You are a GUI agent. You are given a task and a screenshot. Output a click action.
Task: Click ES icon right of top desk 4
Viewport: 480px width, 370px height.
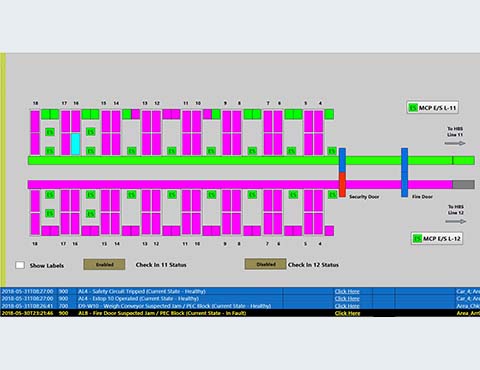click(x=332, y=151)
